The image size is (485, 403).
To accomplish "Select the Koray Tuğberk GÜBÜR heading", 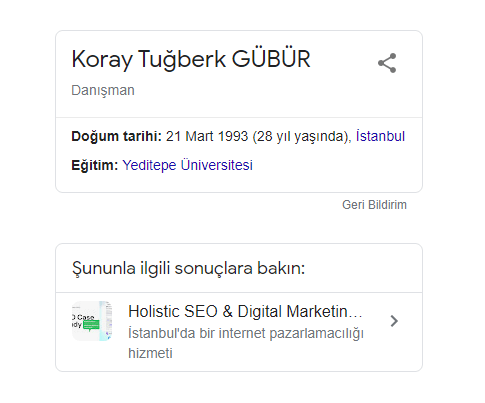I will [x=191, y=60].
